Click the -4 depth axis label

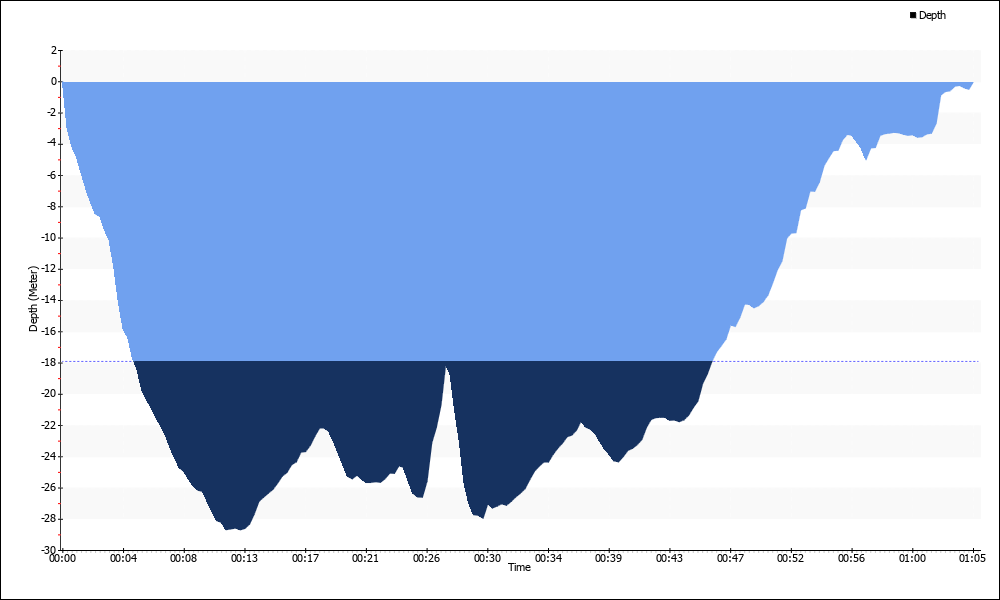pyautogui.click(x=52, y=143)
